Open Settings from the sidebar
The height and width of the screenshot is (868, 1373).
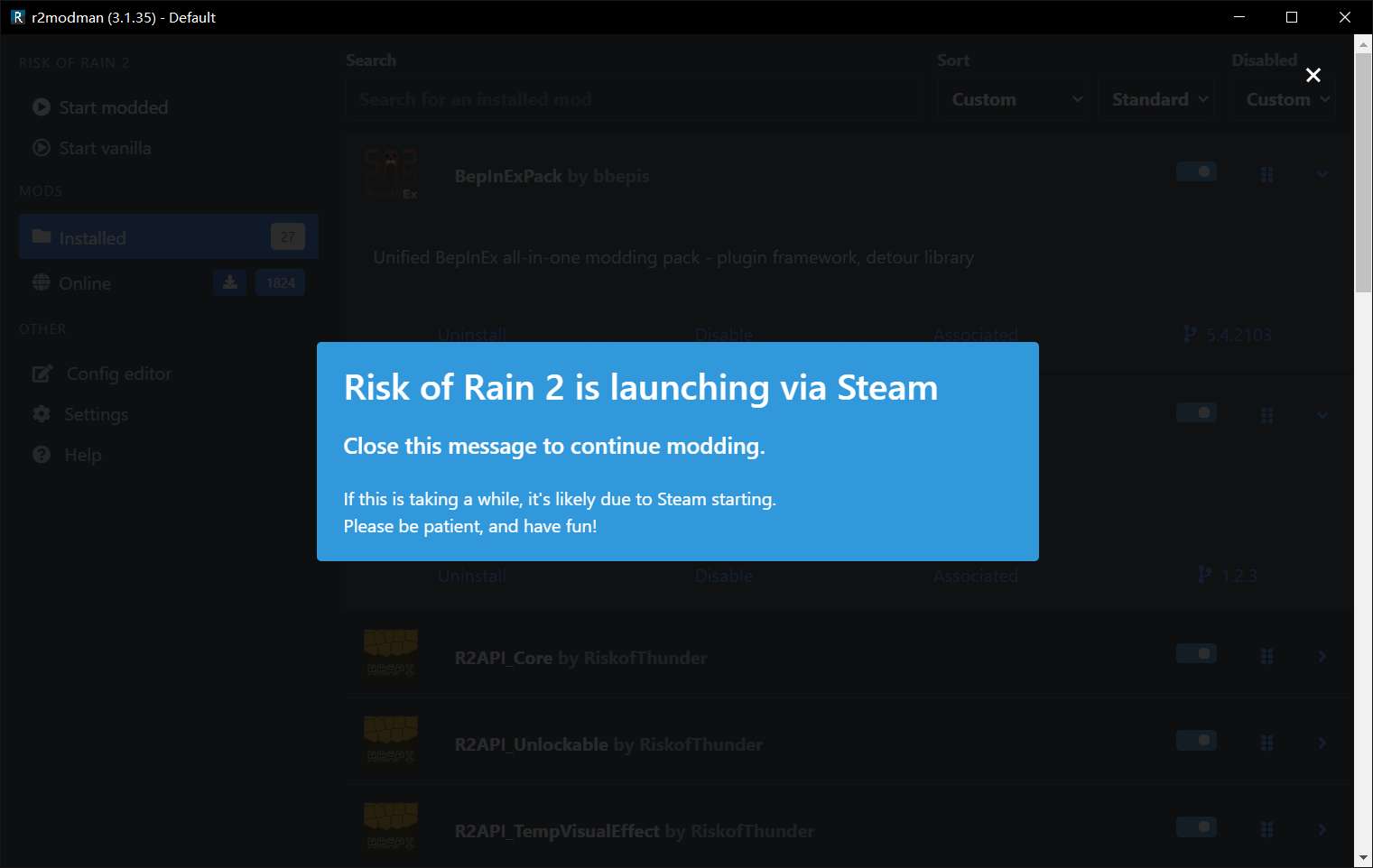(x=96, y=414)
